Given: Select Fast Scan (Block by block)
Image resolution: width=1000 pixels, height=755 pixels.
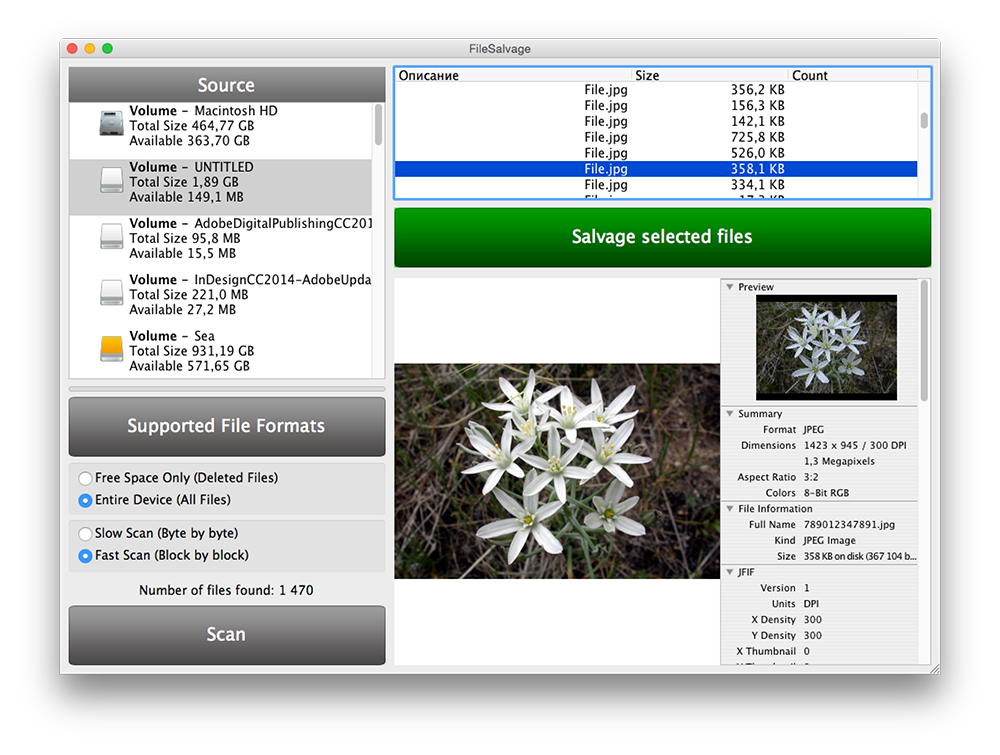Looking at the screenshot, I should click(x=86, y=556).
